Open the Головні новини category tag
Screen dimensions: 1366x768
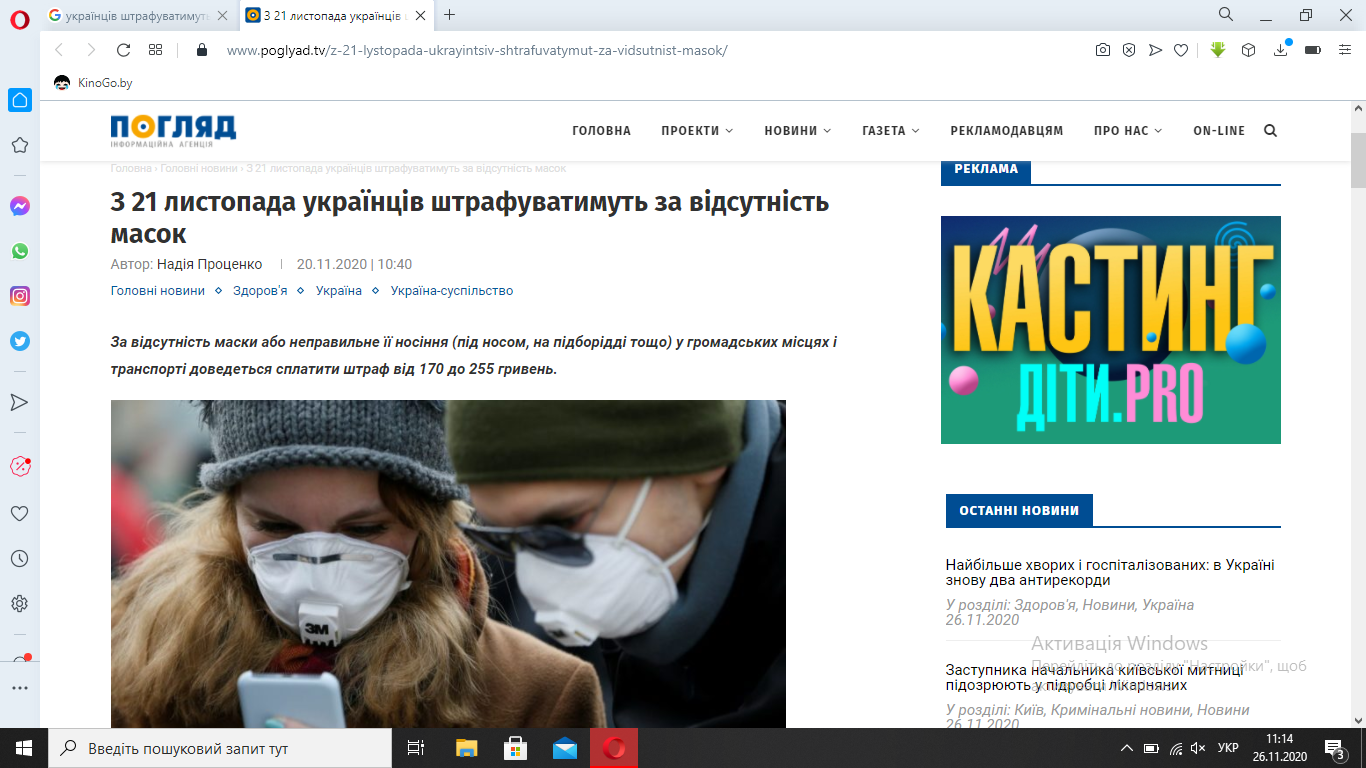[x=157, y=291]
